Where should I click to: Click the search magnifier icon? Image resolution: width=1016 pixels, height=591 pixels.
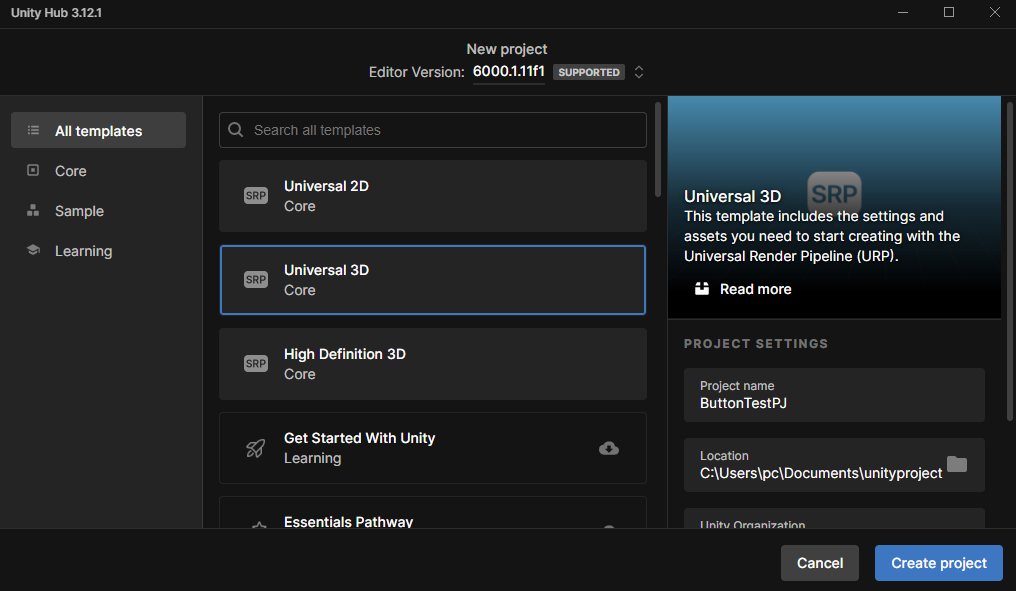click(x=236, y=130)
